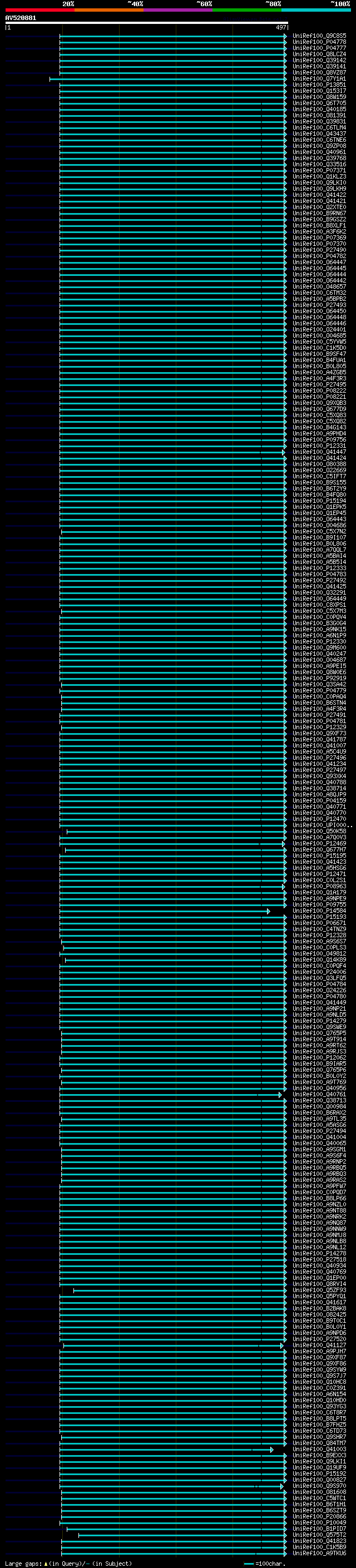This screenshot has height=1568, width=356.
Task: Click hit label UniRef100_P27518
Action: point(319,1259)
